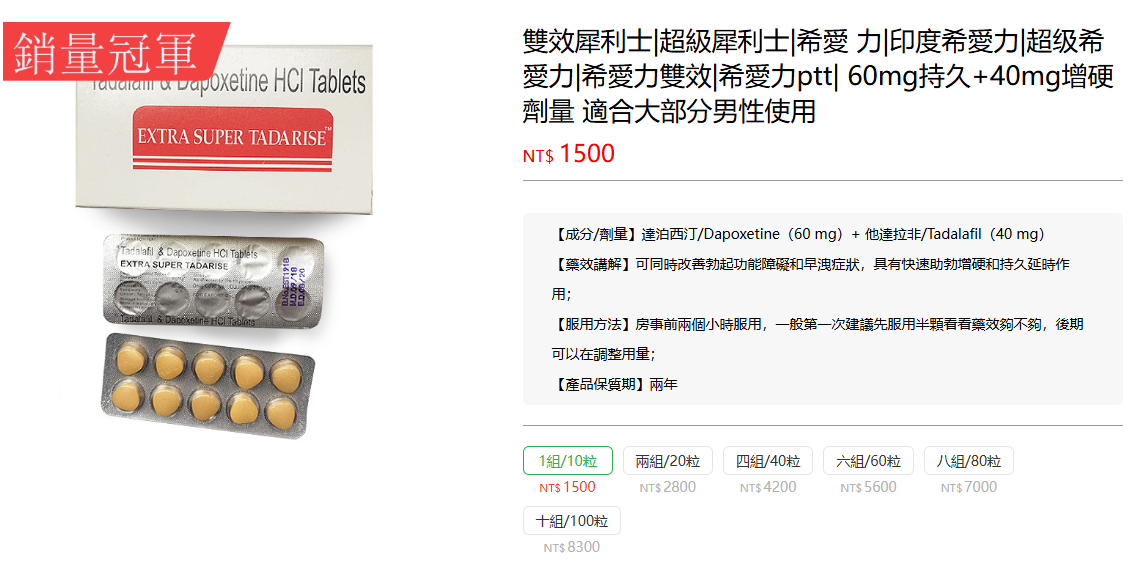Click the yellow tablets blister pack
Viewport: 1132px width, 581px height.
(208, 384)
